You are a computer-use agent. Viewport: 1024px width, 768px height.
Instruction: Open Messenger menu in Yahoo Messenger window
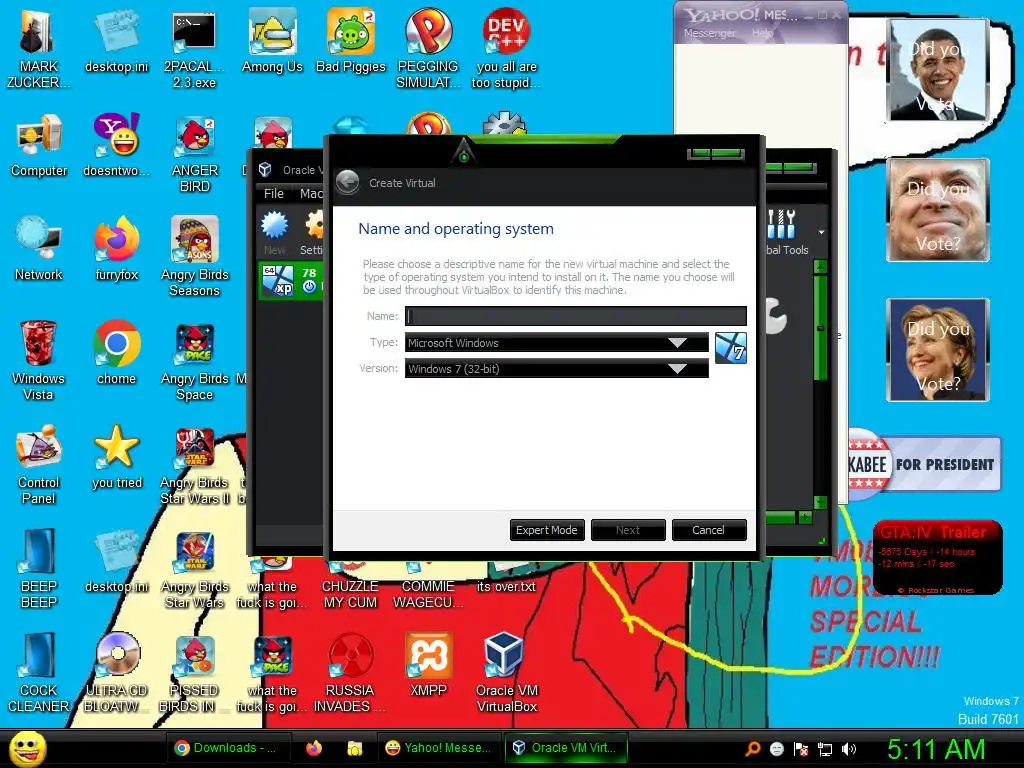coord(709,33)
